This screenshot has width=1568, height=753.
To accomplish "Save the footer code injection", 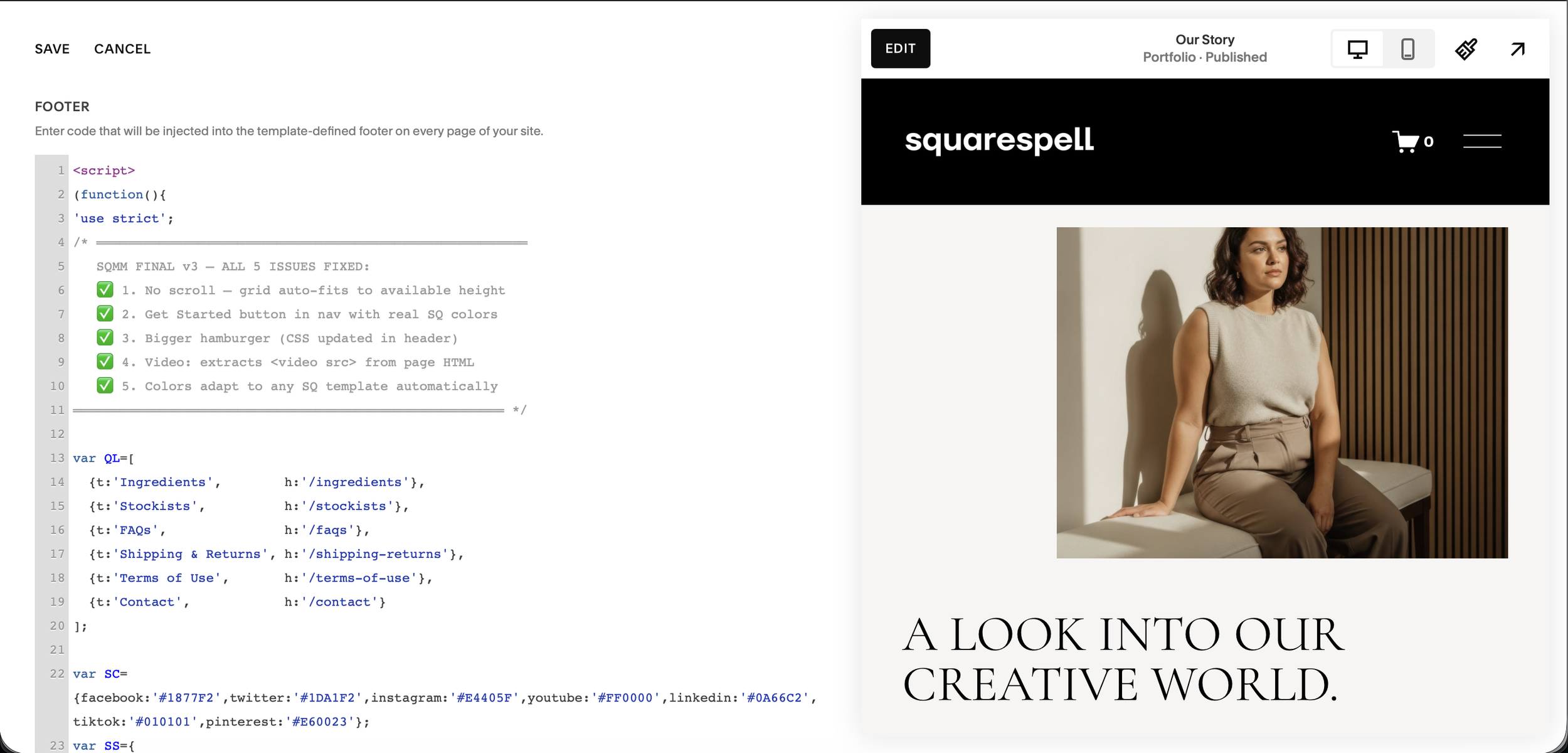I will pos(52,48).
